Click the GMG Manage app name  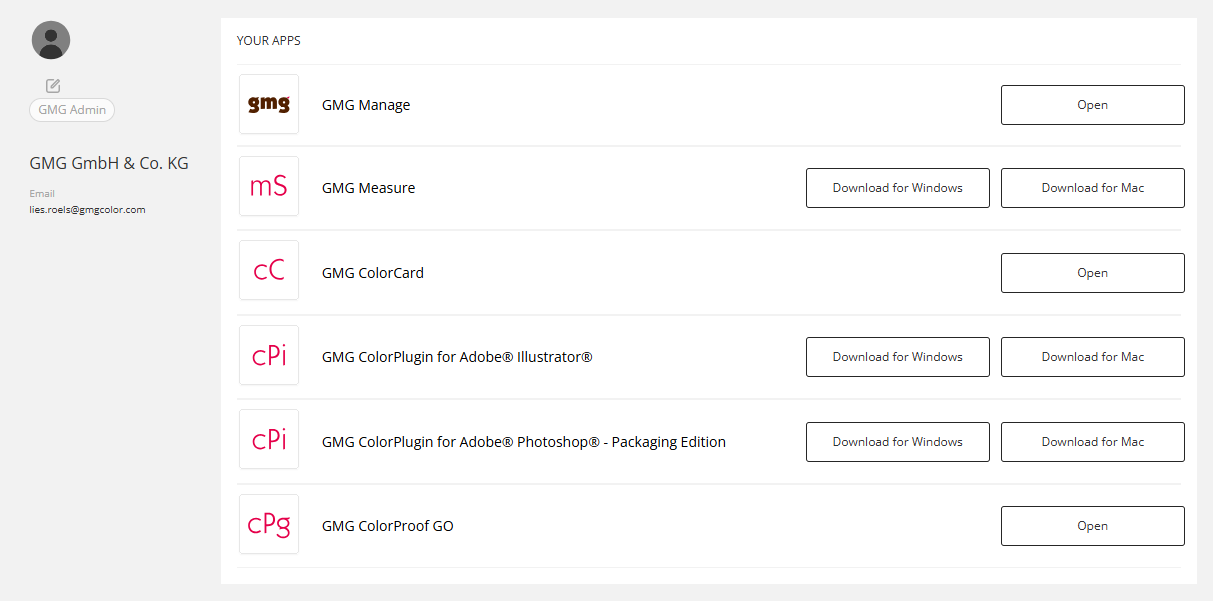pyautogui.click(x=366, y=105)
